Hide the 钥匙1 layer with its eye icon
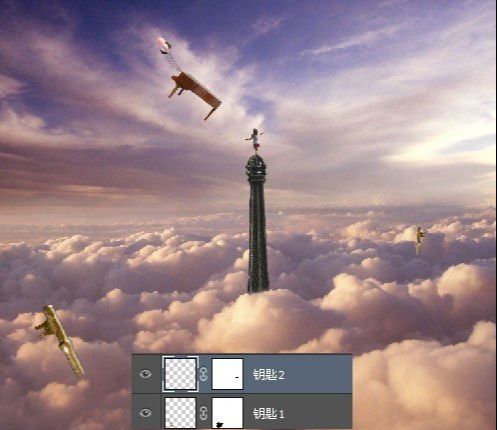497x430 pixels. point(145,413)
